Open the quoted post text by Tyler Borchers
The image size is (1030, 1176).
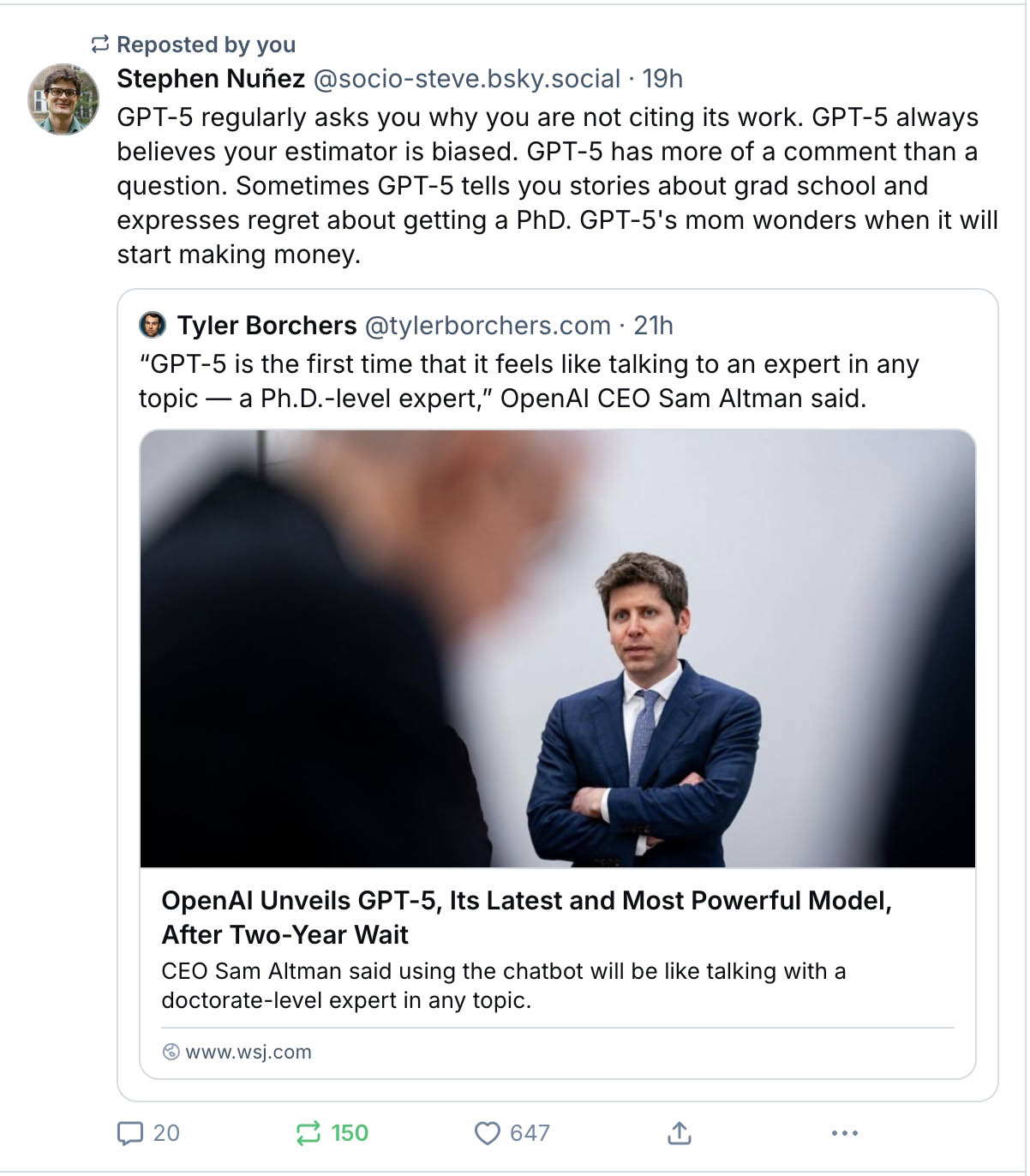pyautogui.click(x=528, y=381)
